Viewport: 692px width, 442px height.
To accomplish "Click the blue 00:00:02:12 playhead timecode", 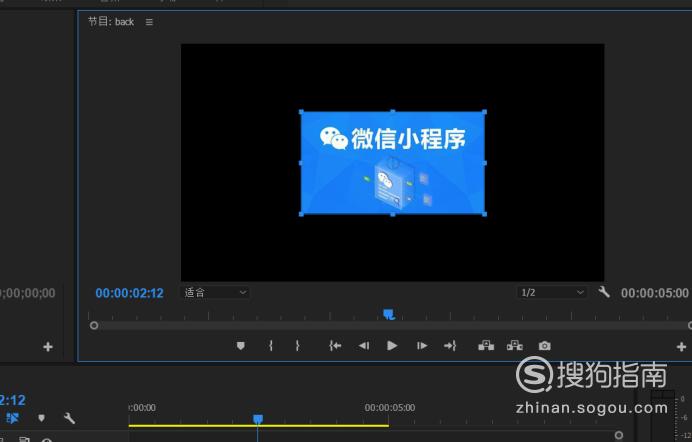I will click(x=129, y=293).
